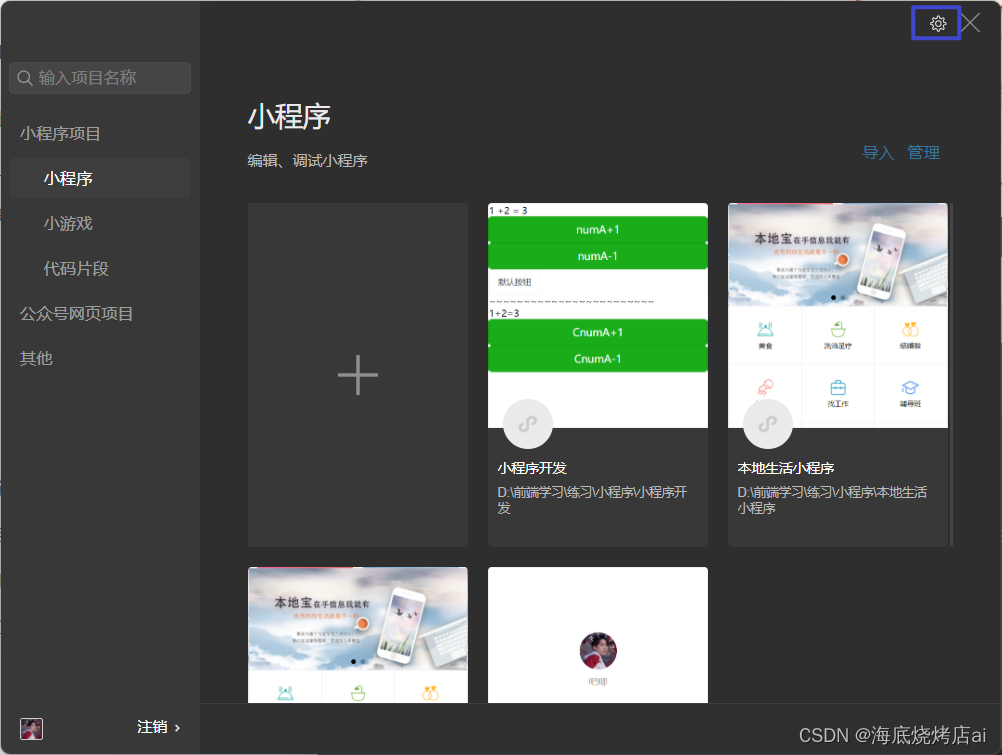The height and width of the screenshot is (755, 1002).
Task: Click the 找工作 briefcase icon in preview
Action: point(839,388)
